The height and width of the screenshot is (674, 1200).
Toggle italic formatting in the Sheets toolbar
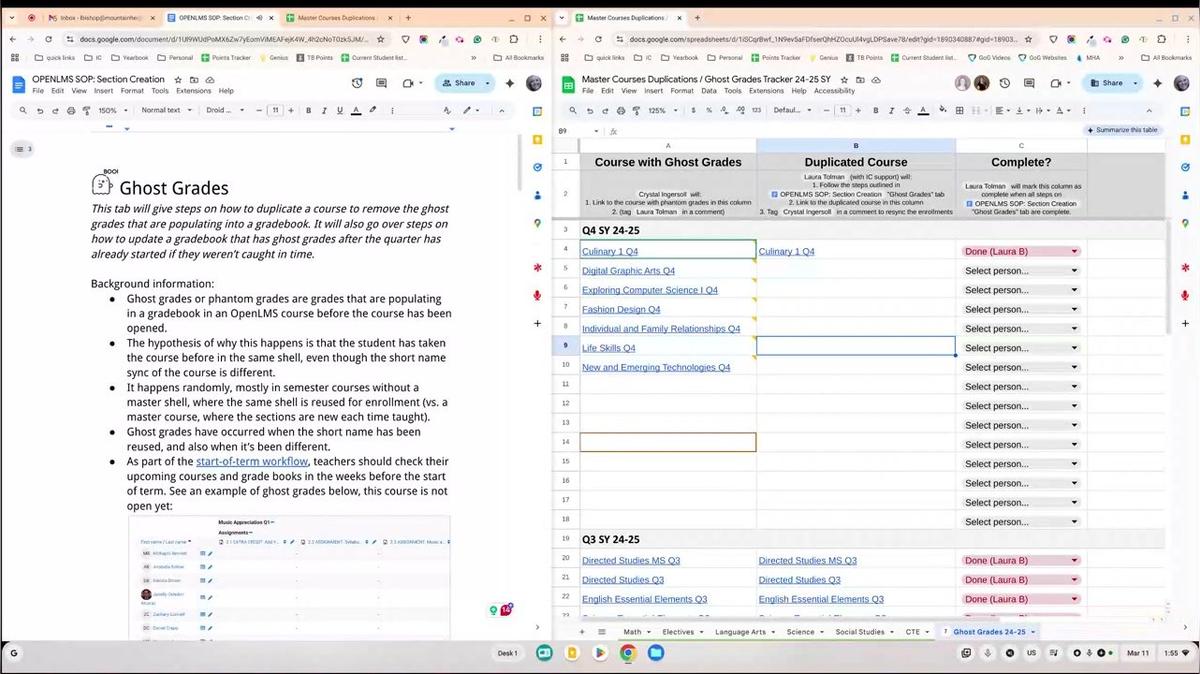[x=892, y=110]
